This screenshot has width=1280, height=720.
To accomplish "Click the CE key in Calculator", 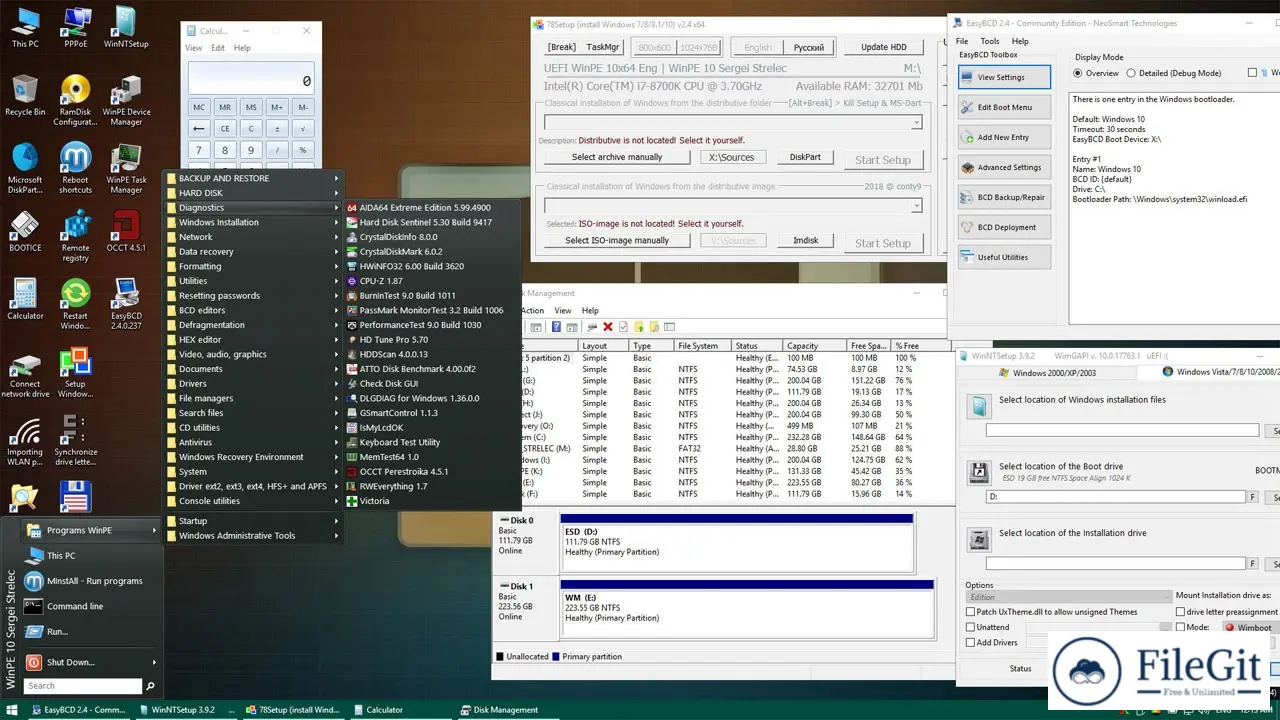I will click(x=225, y=128).
